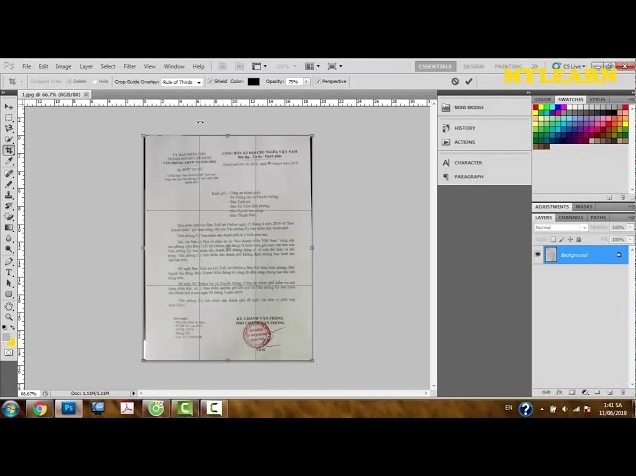Toggle lock transparent pixels in Layers
The image size is (636, 476).
553,240
